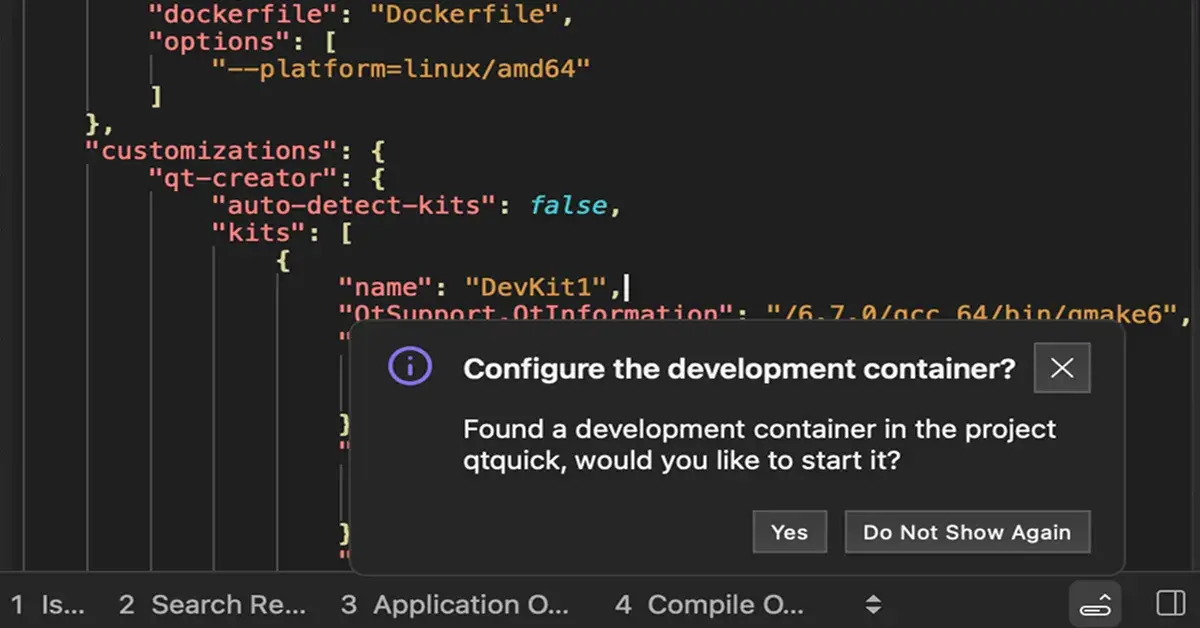Click Yes to start the development container
The width and height of the screenshot is (1200, 628).
click(x=789, y=532)
